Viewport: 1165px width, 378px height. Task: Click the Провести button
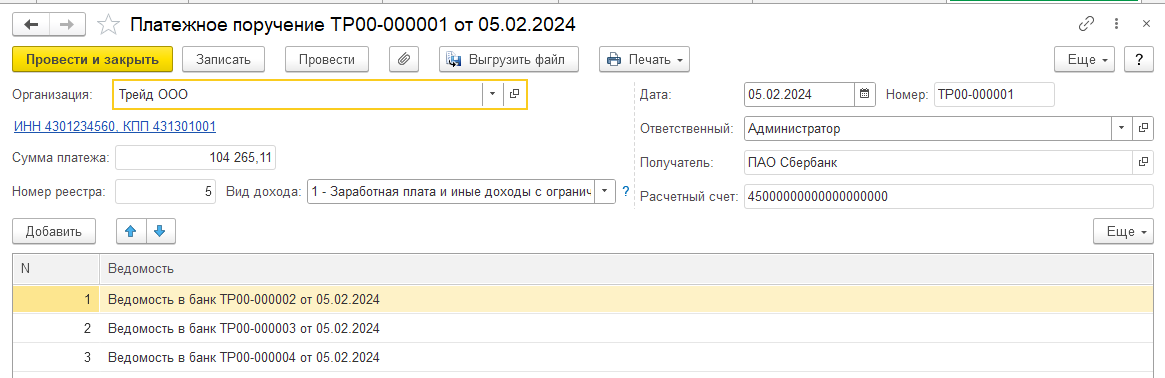328,59
